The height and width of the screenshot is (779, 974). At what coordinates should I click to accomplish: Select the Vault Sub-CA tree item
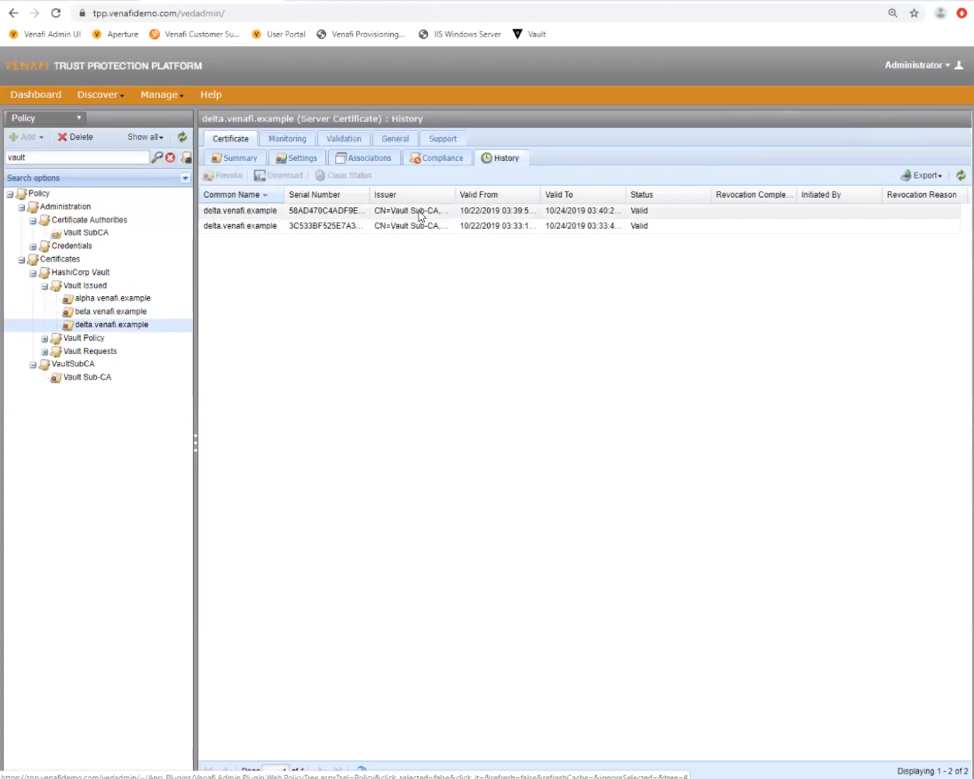(87, 377)
